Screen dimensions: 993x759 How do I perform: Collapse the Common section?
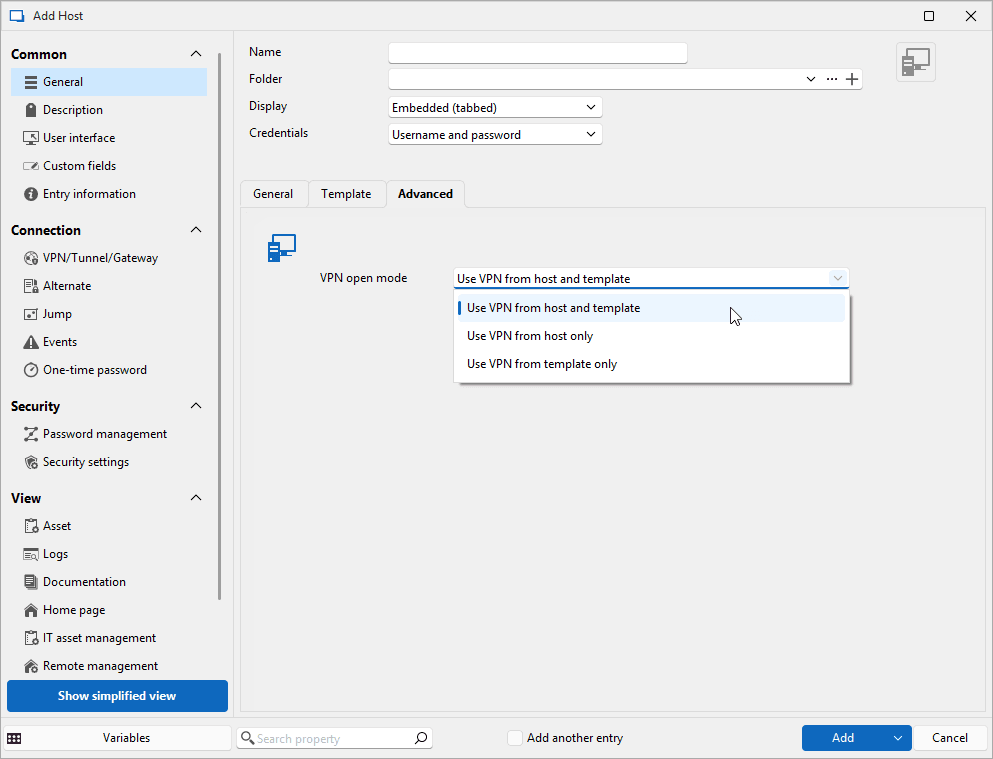[196, 54]
